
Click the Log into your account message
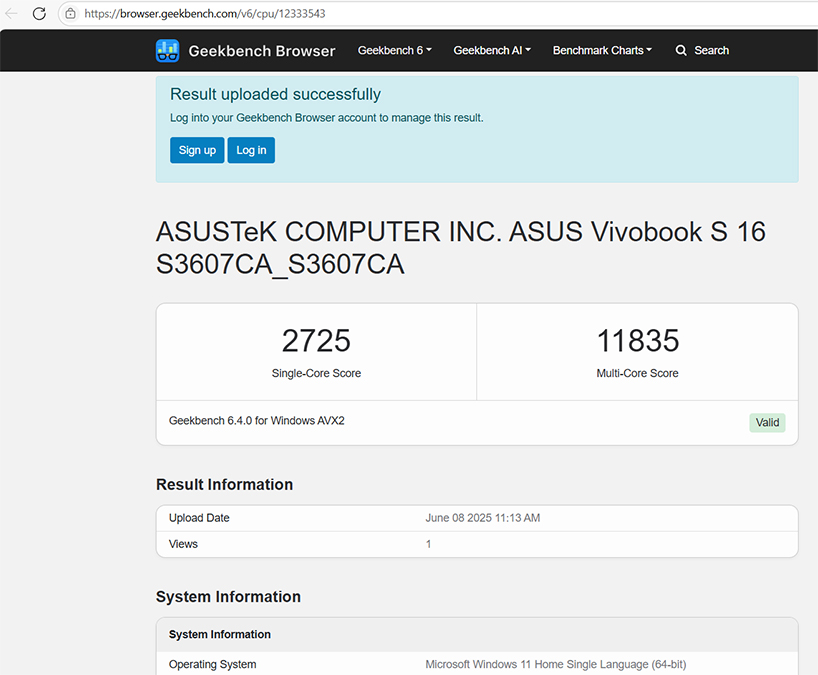point(327,118)
